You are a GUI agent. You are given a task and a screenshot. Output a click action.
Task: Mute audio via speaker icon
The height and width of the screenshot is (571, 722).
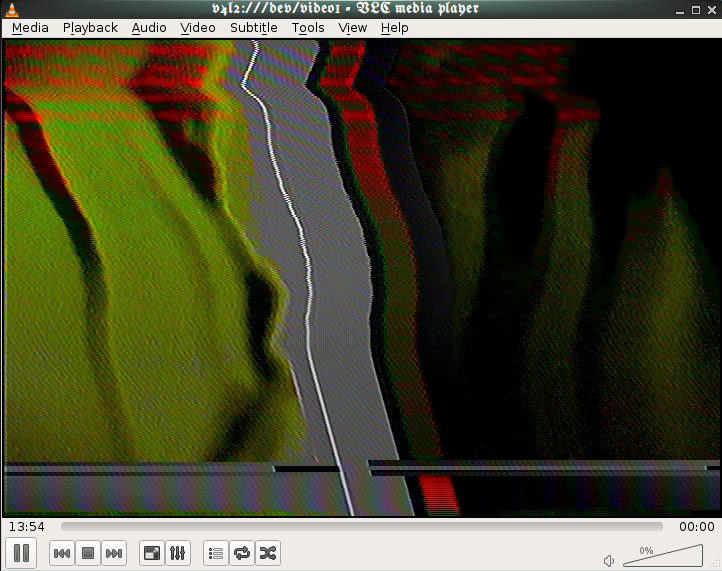[x=609, y=560]
